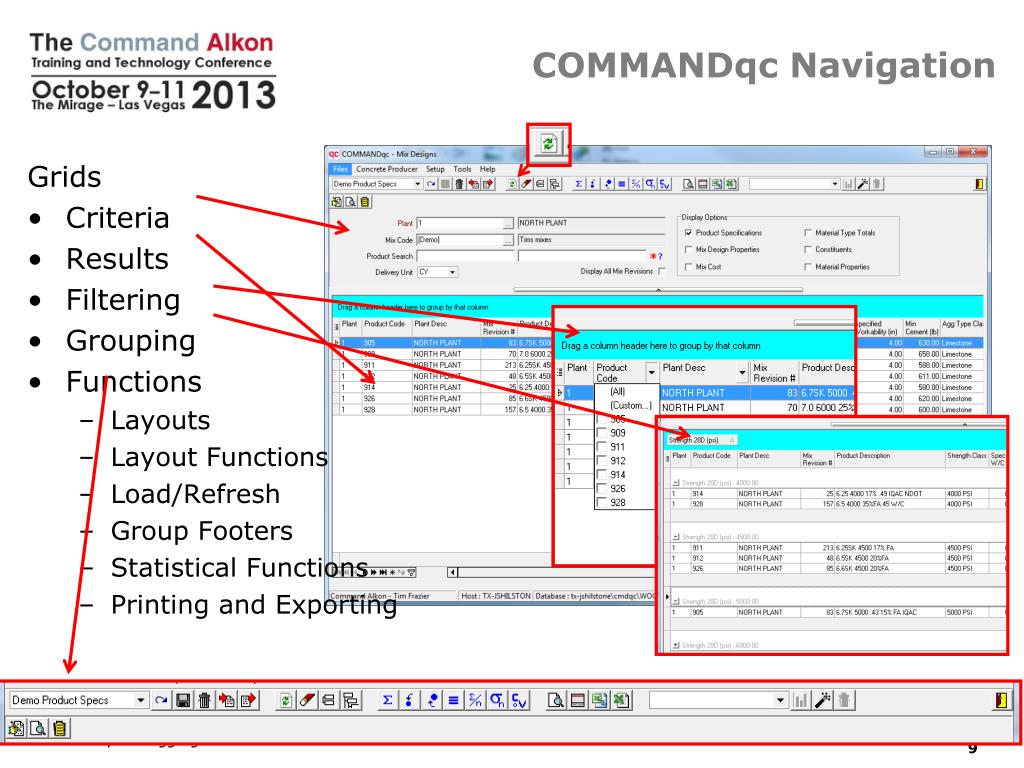Enable Material Type Totals display option
1024x768 pixels.
point(808,232)
